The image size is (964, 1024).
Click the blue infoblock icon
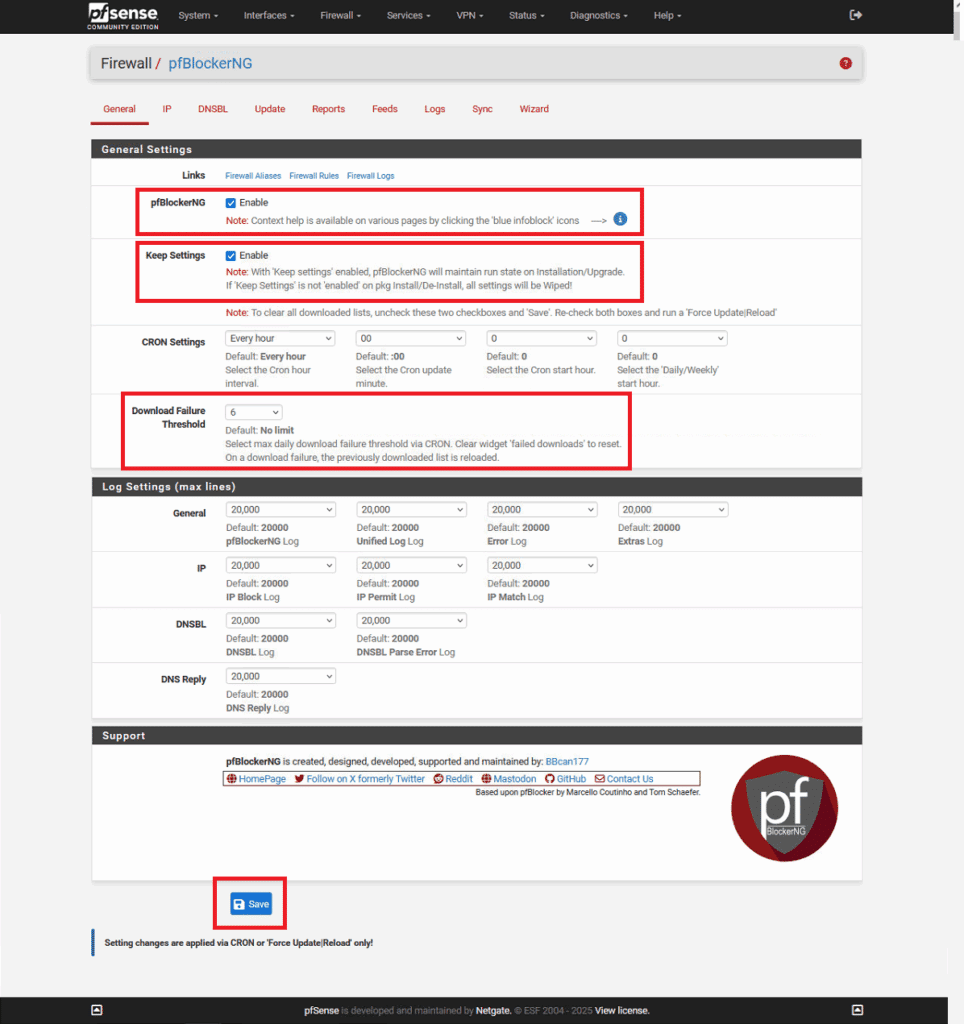[x=620, y=219]
